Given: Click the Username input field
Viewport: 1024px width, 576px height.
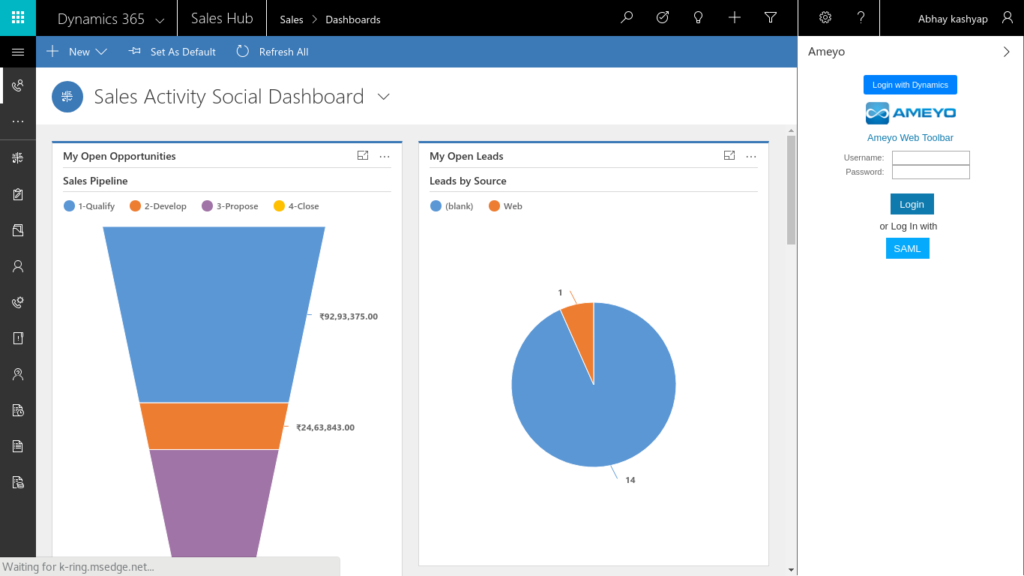Looking at the screenshot, I should pos(931,157).
